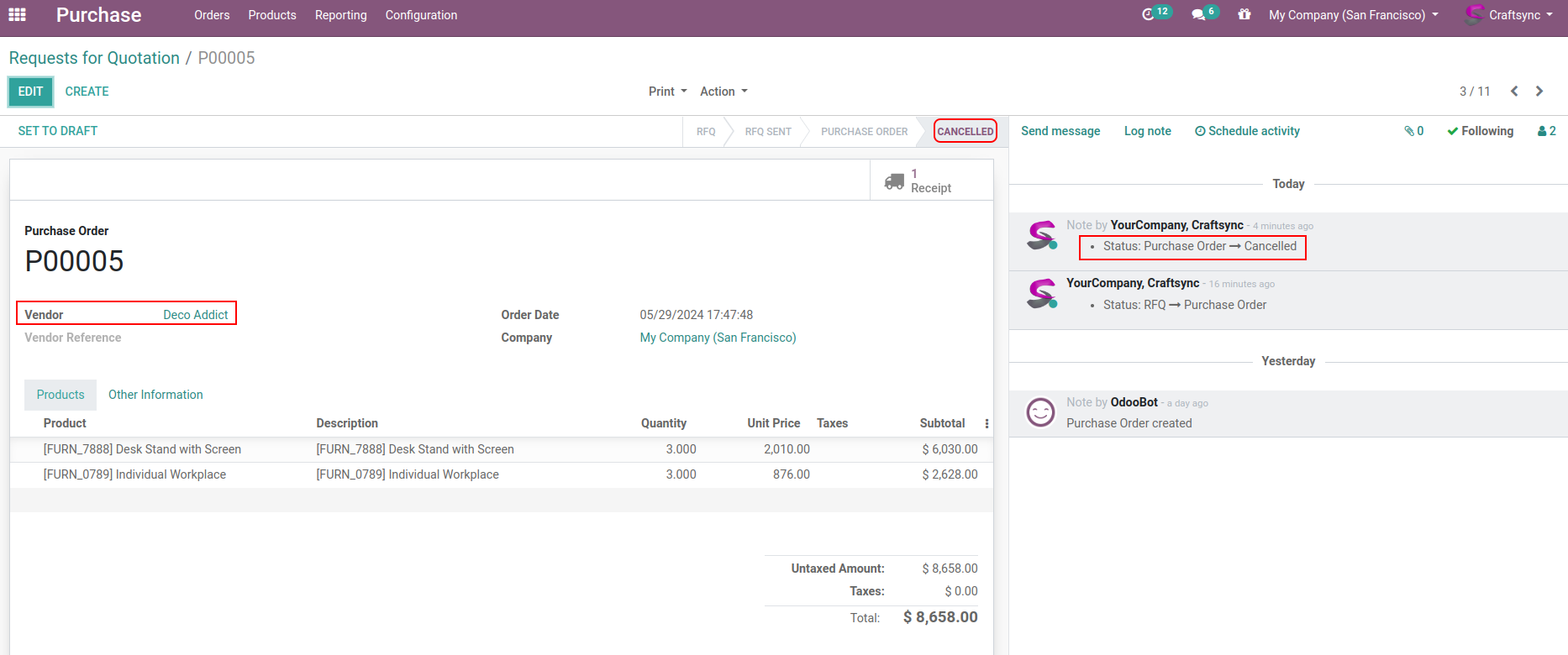Toggle the Following subscription status
The image size is (1568, 655).
point(1480,131)
